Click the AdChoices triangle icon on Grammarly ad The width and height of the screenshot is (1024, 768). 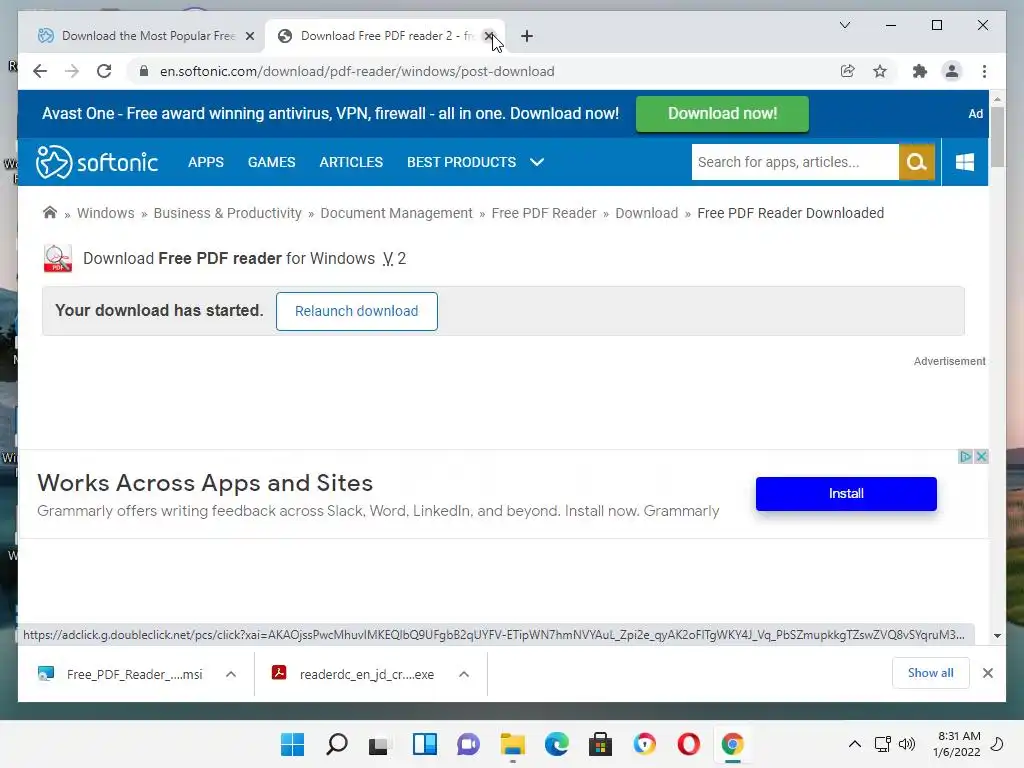coord(965,456)
